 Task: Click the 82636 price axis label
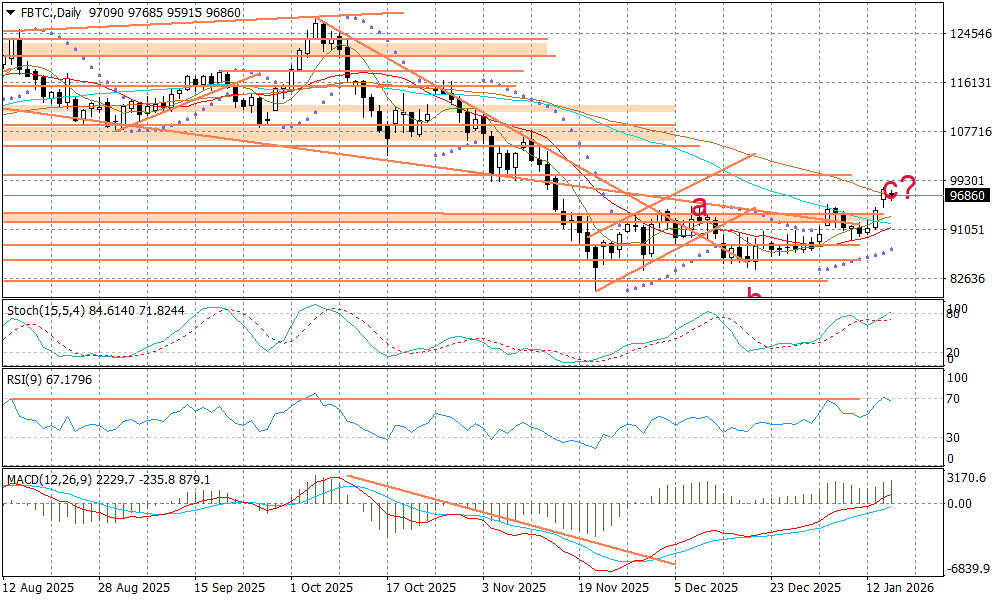pos(967,278)
